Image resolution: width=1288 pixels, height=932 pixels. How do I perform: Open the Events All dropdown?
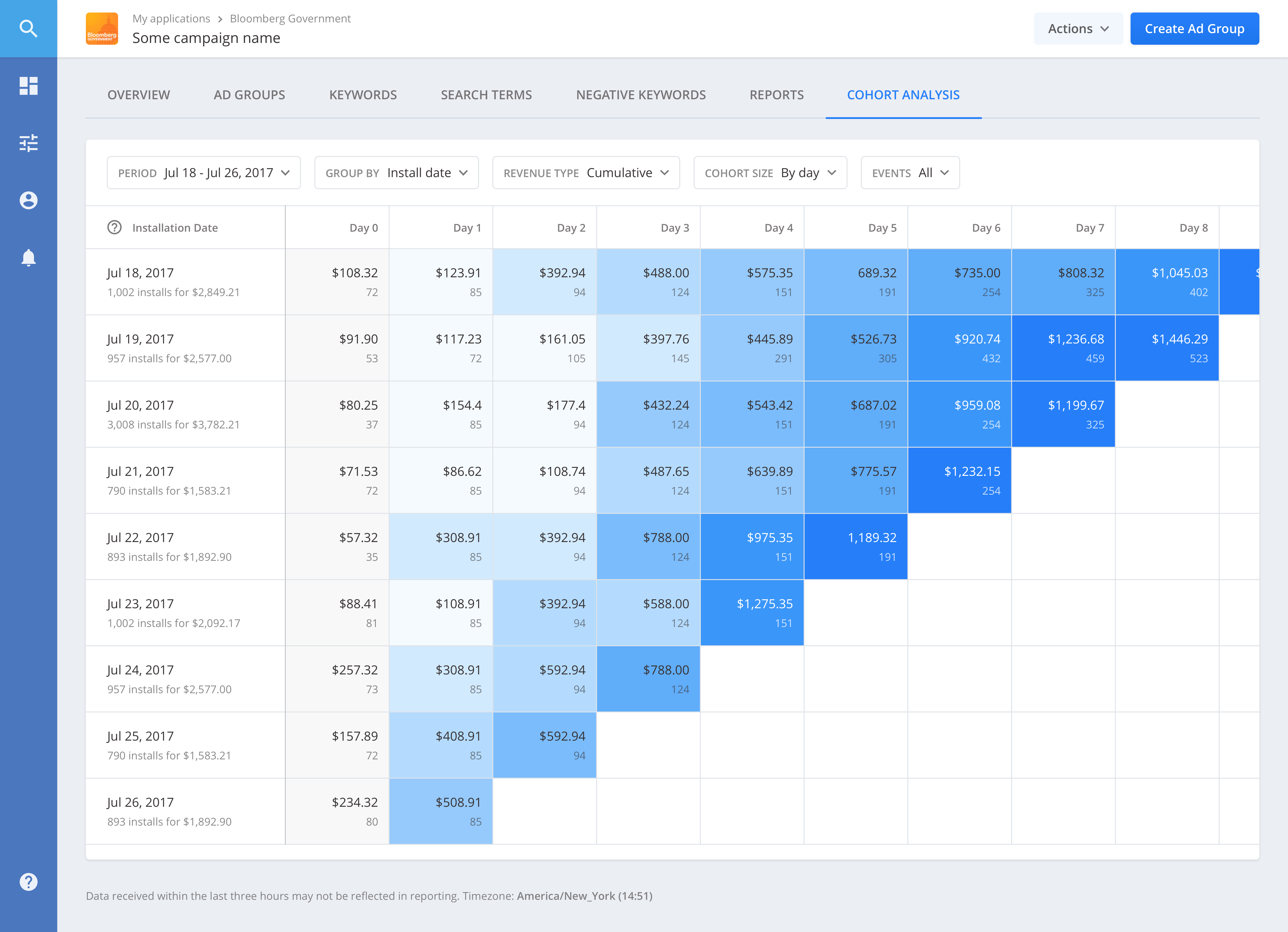pyautogui.click(x=910, y=173)
